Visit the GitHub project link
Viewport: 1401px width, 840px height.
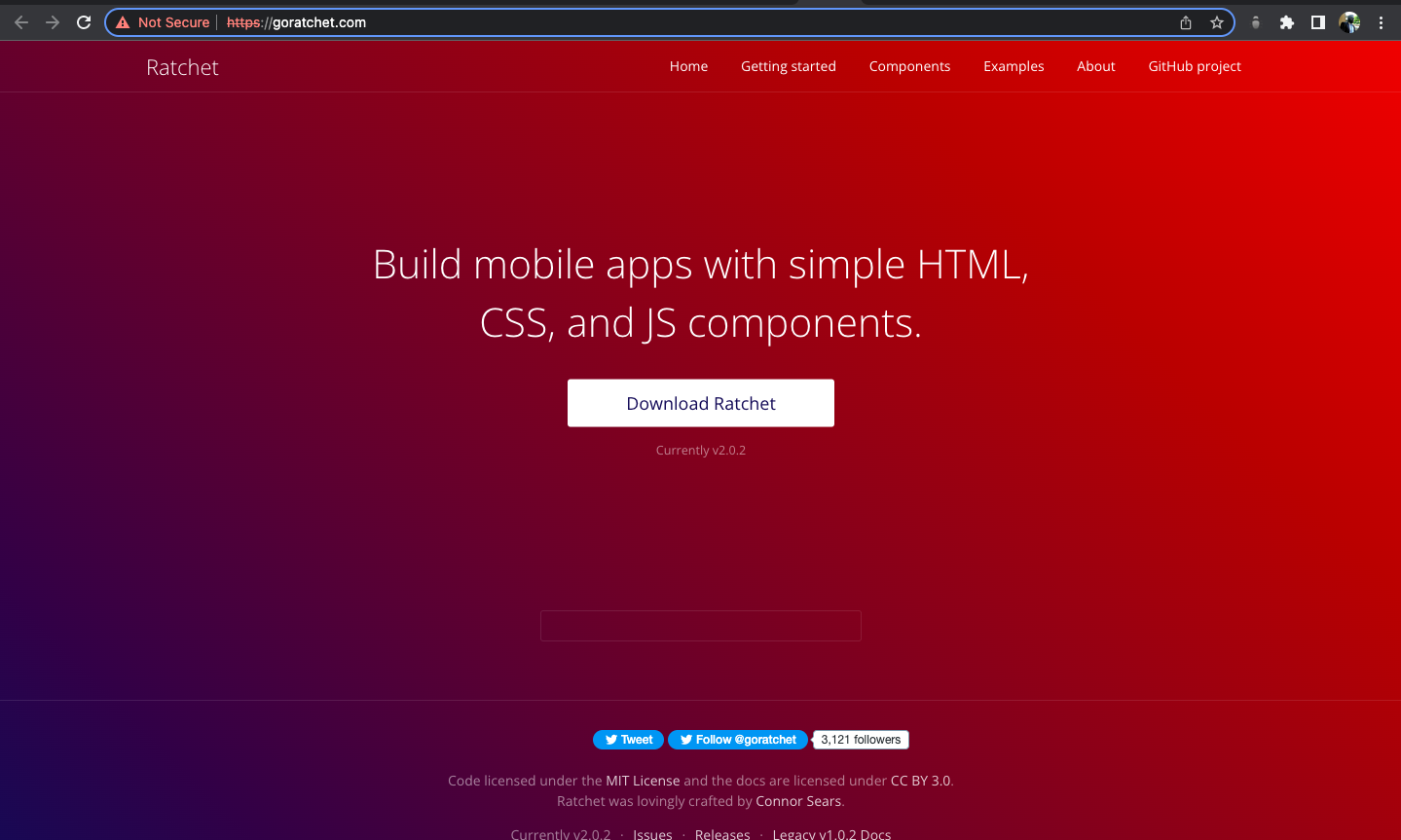pyautogui.click(x=1195, y=66)
